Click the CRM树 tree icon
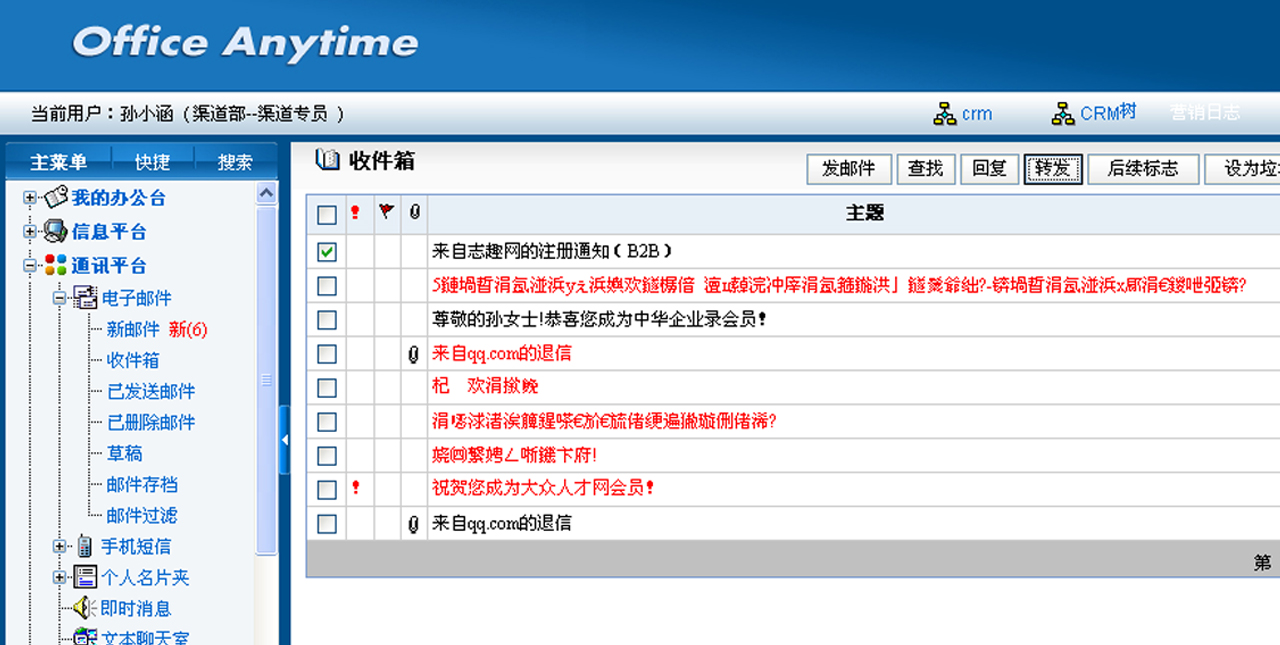 tap(1063, 114)
